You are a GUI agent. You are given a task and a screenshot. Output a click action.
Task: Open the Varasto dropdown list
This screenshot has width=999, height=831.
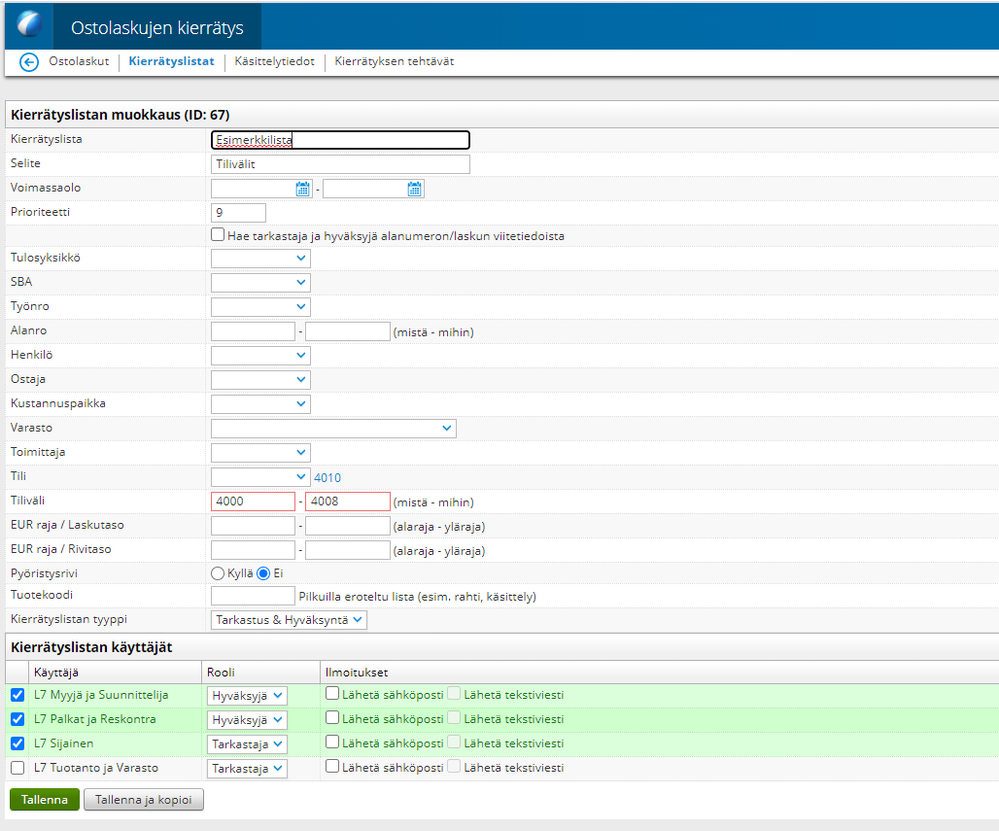[333, 428]
